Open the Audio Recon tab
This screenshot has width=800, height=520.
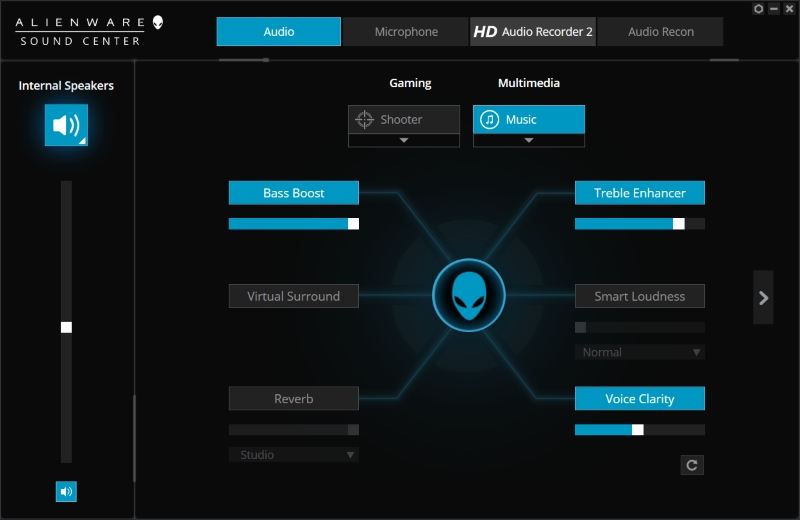660,32
